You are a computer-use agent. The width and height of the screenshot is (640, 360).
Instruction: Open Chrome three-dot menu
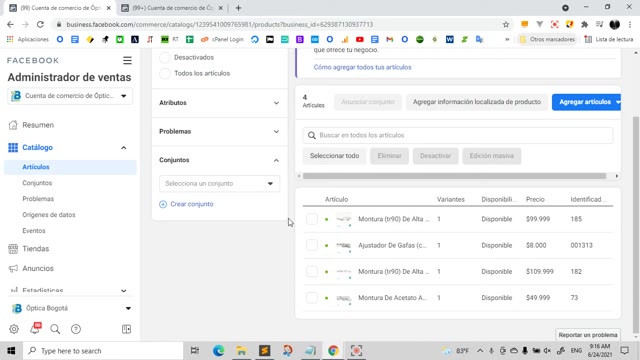click(630, 24)
